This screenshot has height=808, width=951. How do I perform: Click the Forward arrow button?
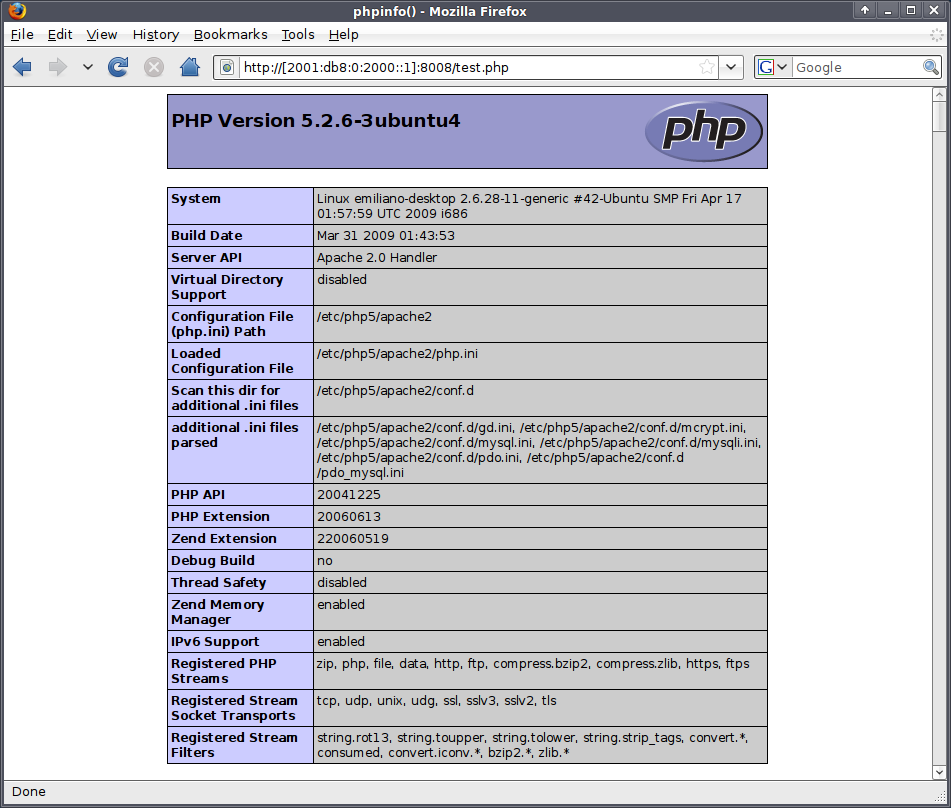[58, 67]
